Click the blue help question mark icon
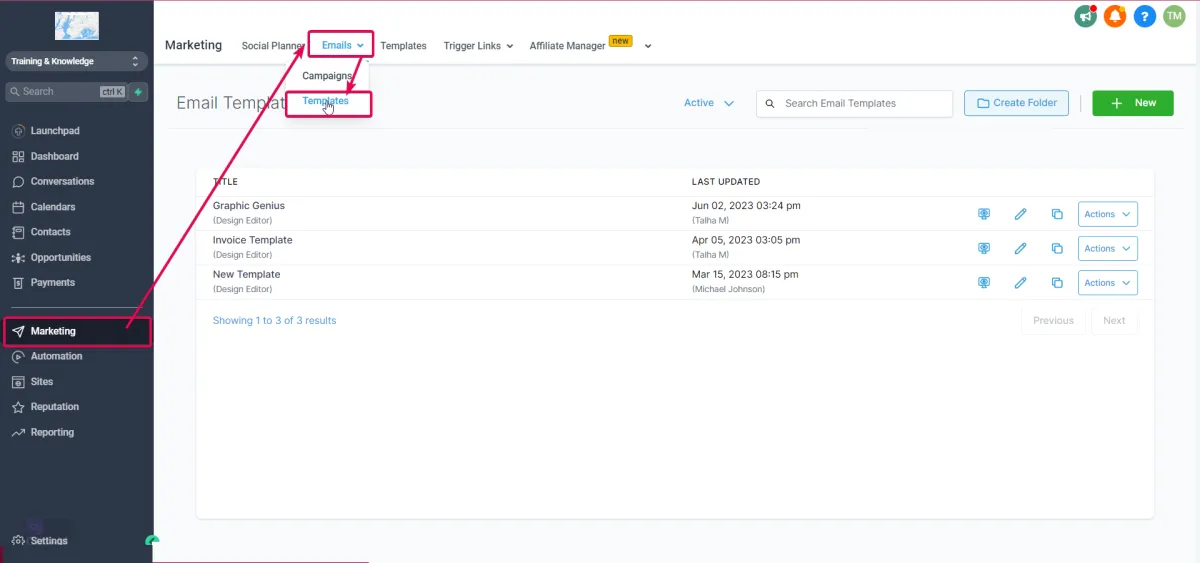Image resolution: width=1200 pixels, height=563 pixels. tap(1145, 16)
